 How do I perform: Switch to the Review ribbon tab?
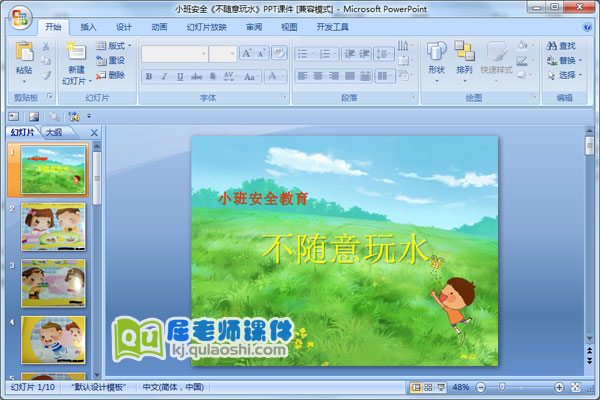tap(254, 27)
